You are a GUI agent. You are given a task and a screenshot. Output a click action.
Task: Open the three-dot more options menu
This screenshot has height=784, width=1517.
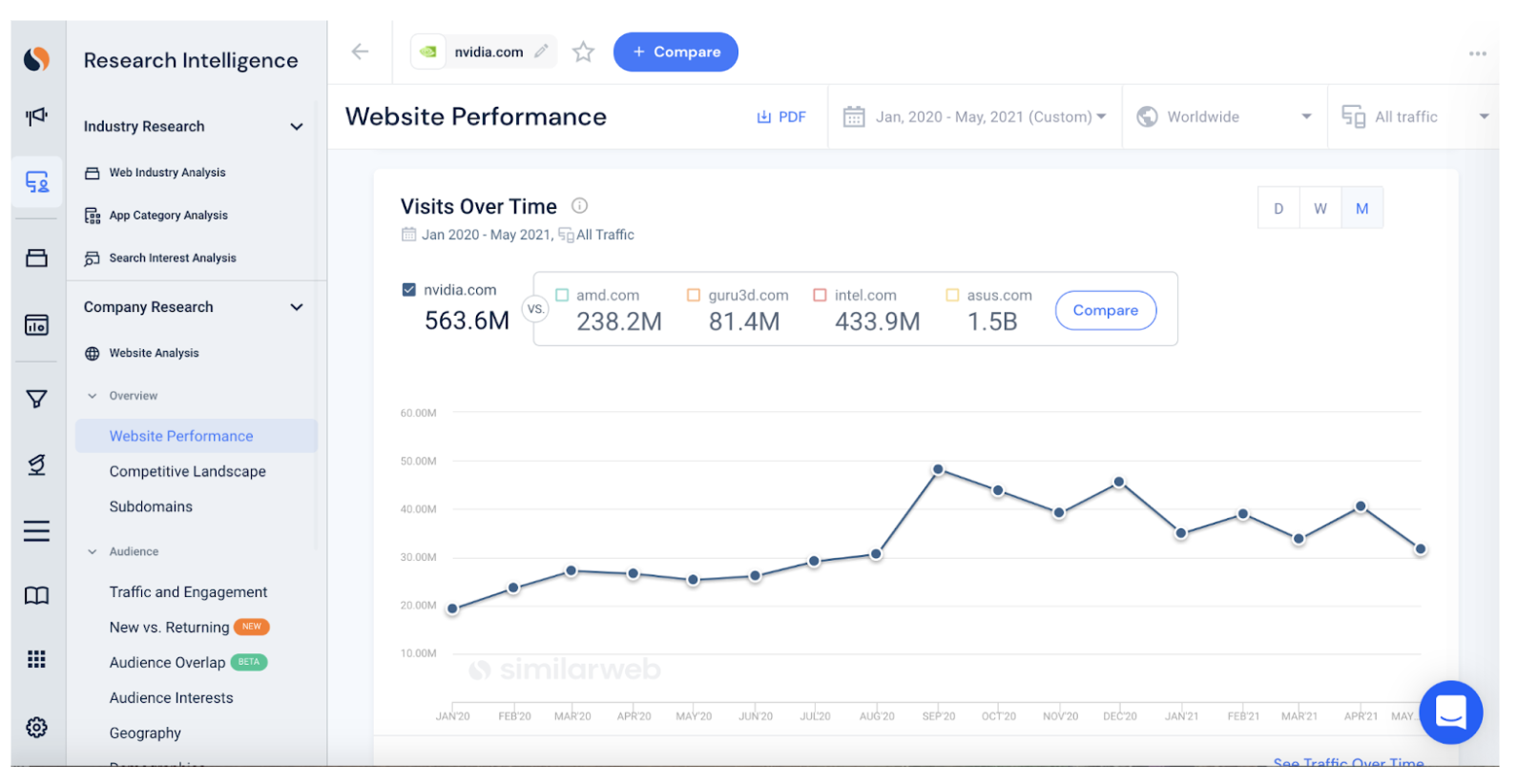point(1477,53)
